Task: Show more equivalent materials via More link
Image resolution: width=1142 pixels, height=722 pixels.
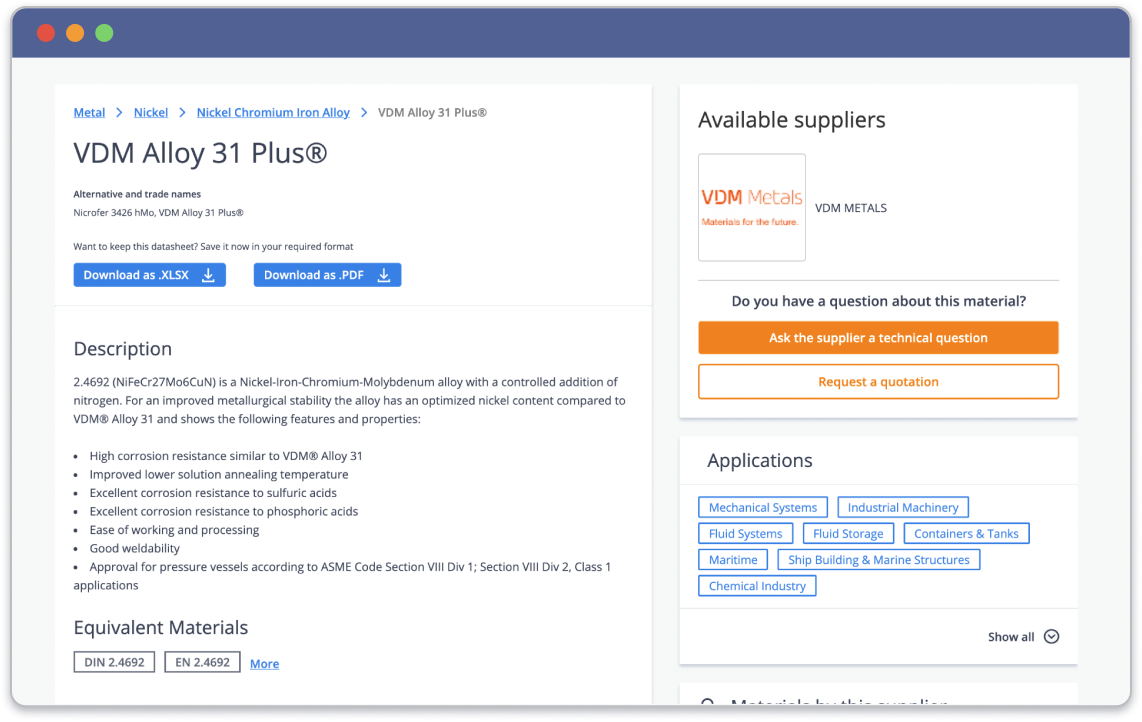Action: [264, 664]
